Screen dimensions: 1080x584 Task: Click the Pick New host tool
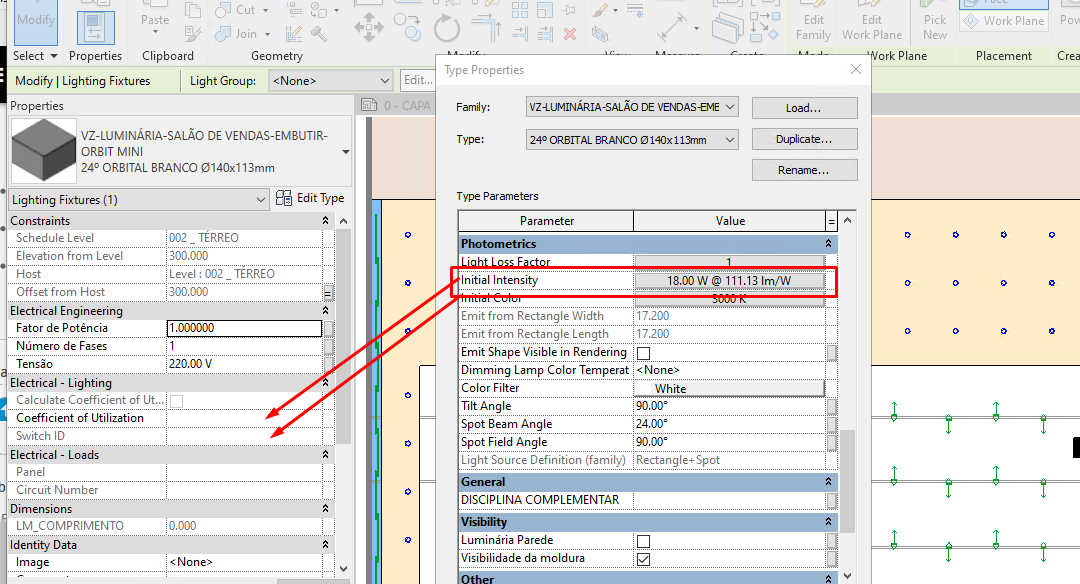click(x=935, y=21)
